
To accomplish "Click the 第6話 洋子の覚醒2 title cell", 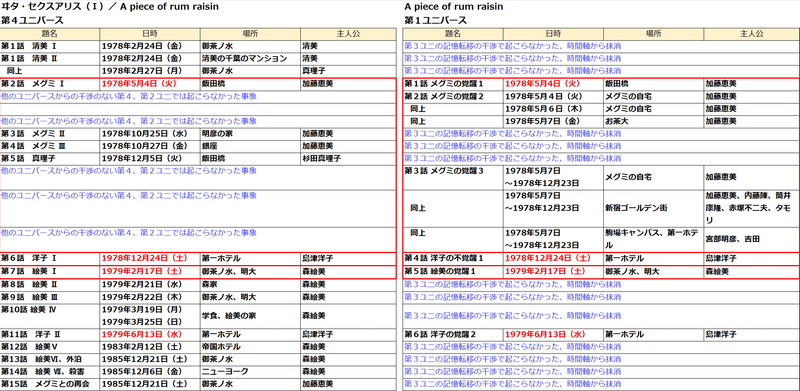I will tap(453, 335).
